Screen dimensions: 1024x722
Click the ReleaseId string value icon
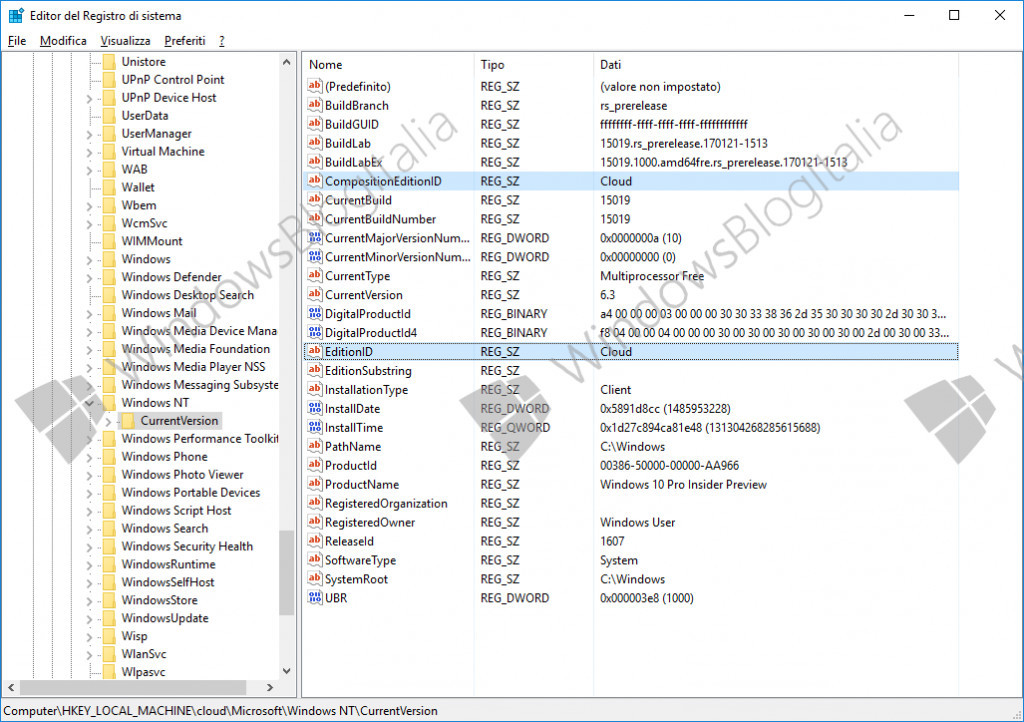(x=315, y=541)
